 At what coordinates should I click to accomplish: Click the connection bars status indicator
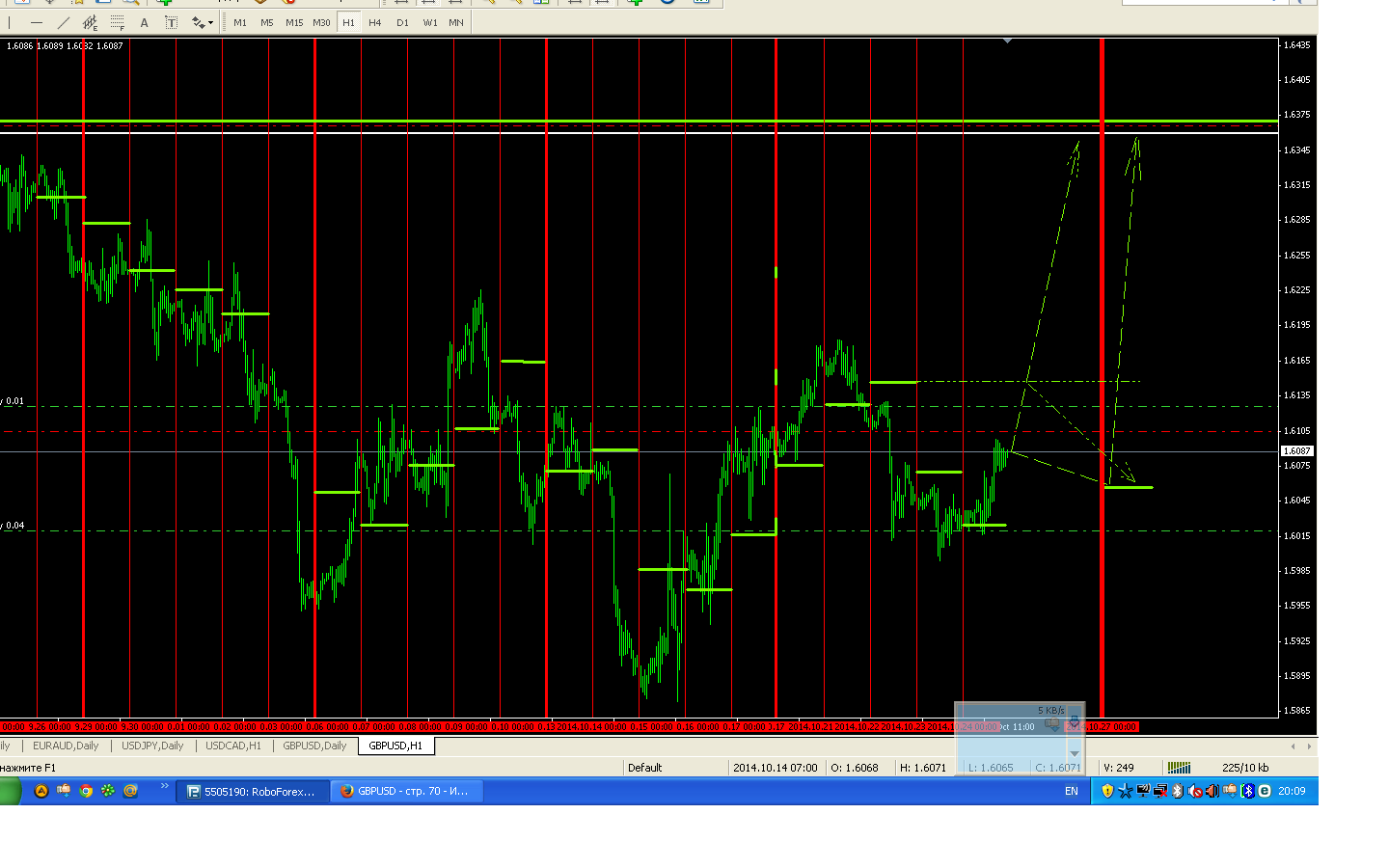1179,768
